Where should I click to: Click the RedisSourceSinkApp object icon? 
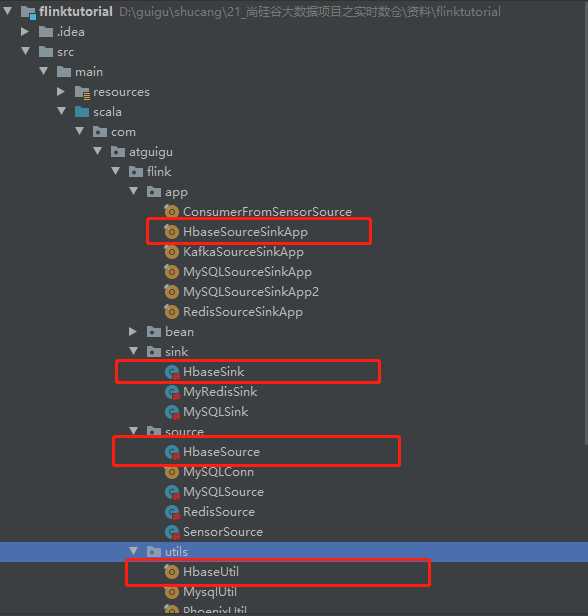pyautogui.click(x=172, y=312)
